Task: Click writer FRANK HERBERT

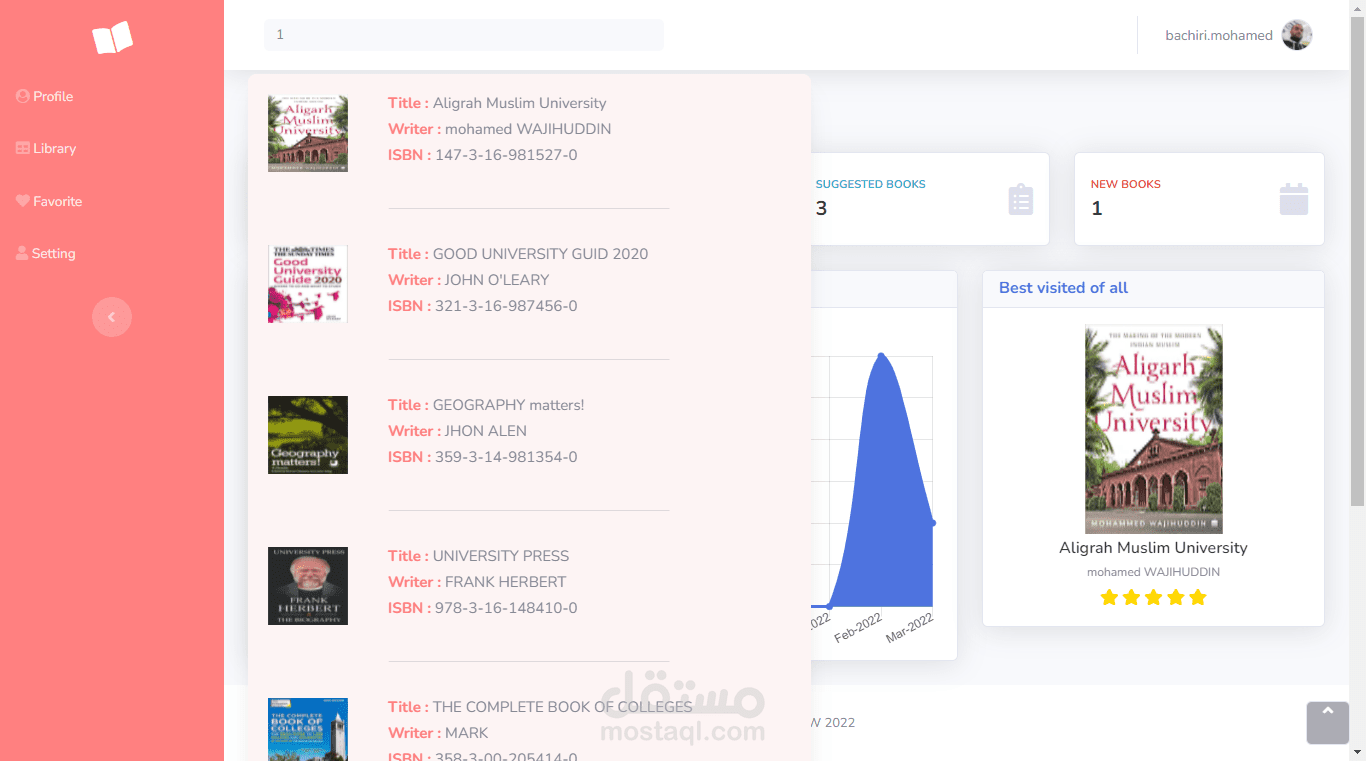Action: 505,582
